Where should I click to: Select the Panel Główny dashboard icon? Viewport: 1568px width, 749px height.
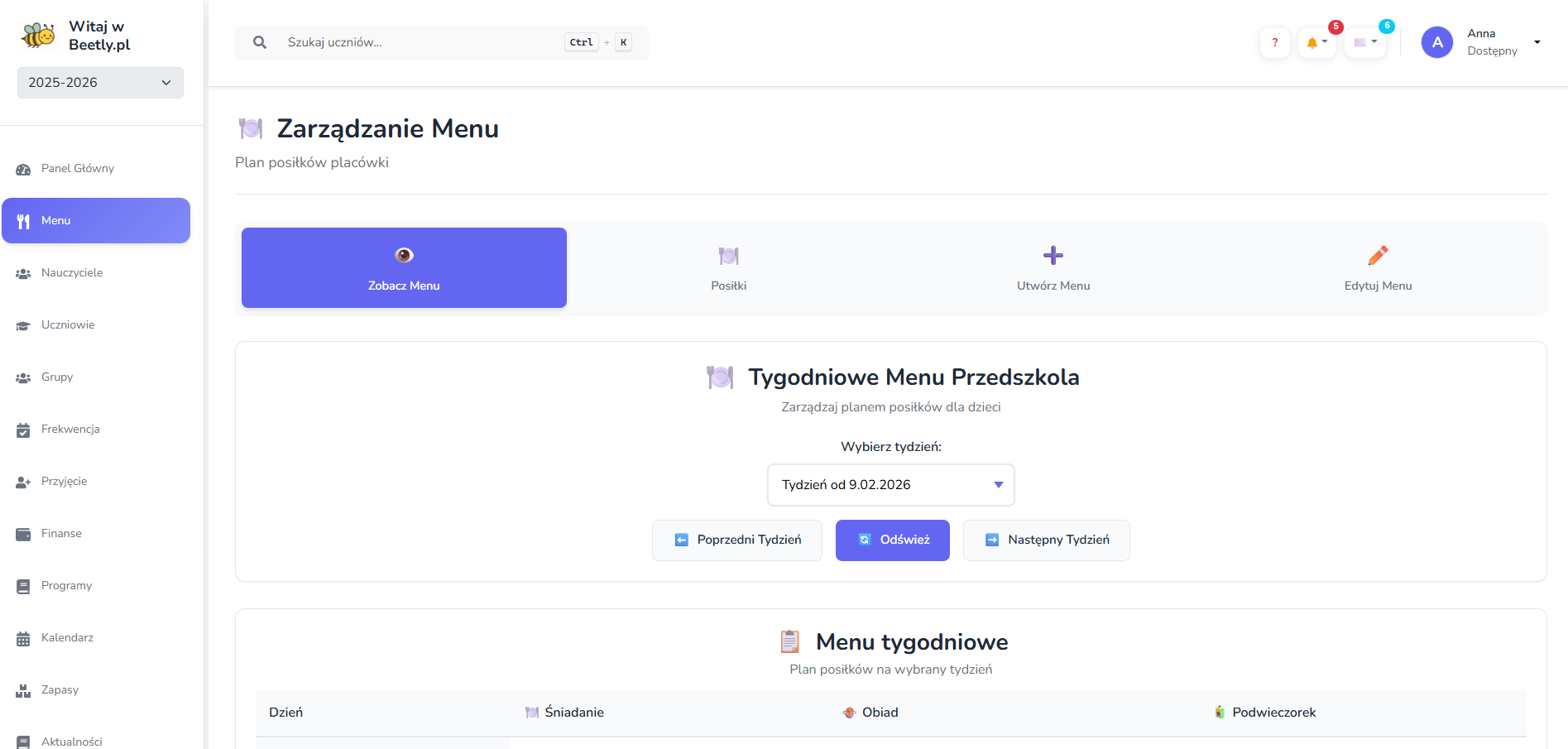point(22,169)
